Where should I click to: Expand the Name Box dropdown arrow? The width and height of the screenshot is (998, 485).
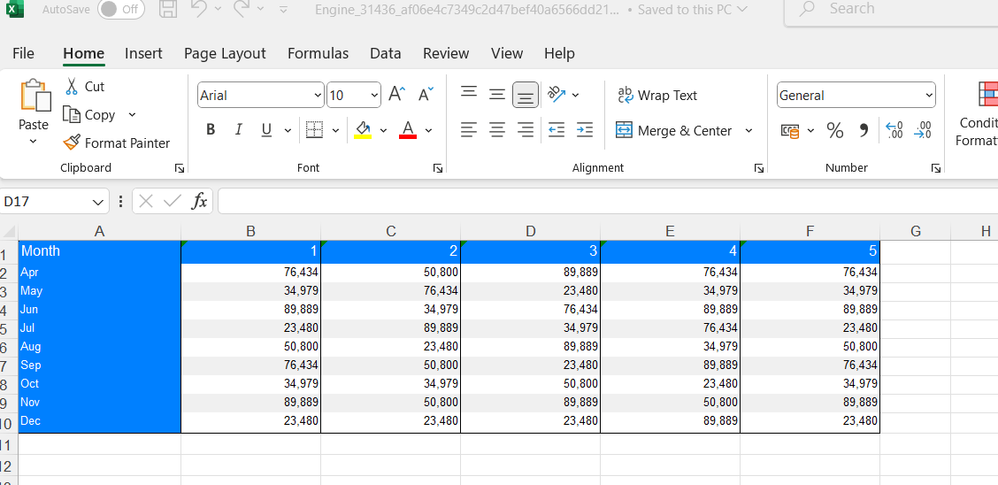tap(97, 202)
